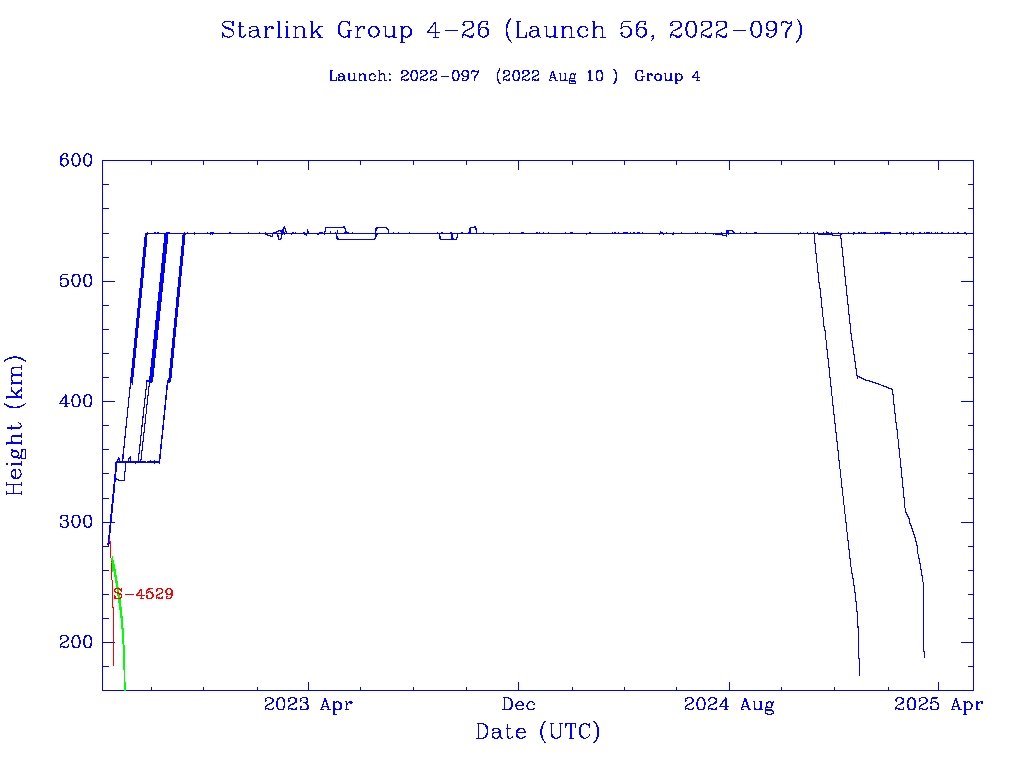Viewport: 1024px width, 768px height.
Task: Click the "Height (km)" vertical axis title
Action: coord(15,425)
